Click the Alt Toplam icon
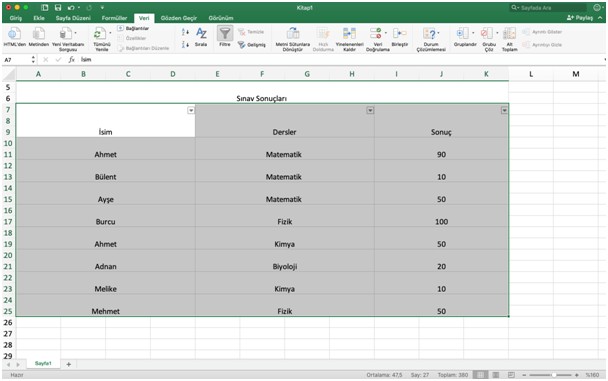 [510, 34]
